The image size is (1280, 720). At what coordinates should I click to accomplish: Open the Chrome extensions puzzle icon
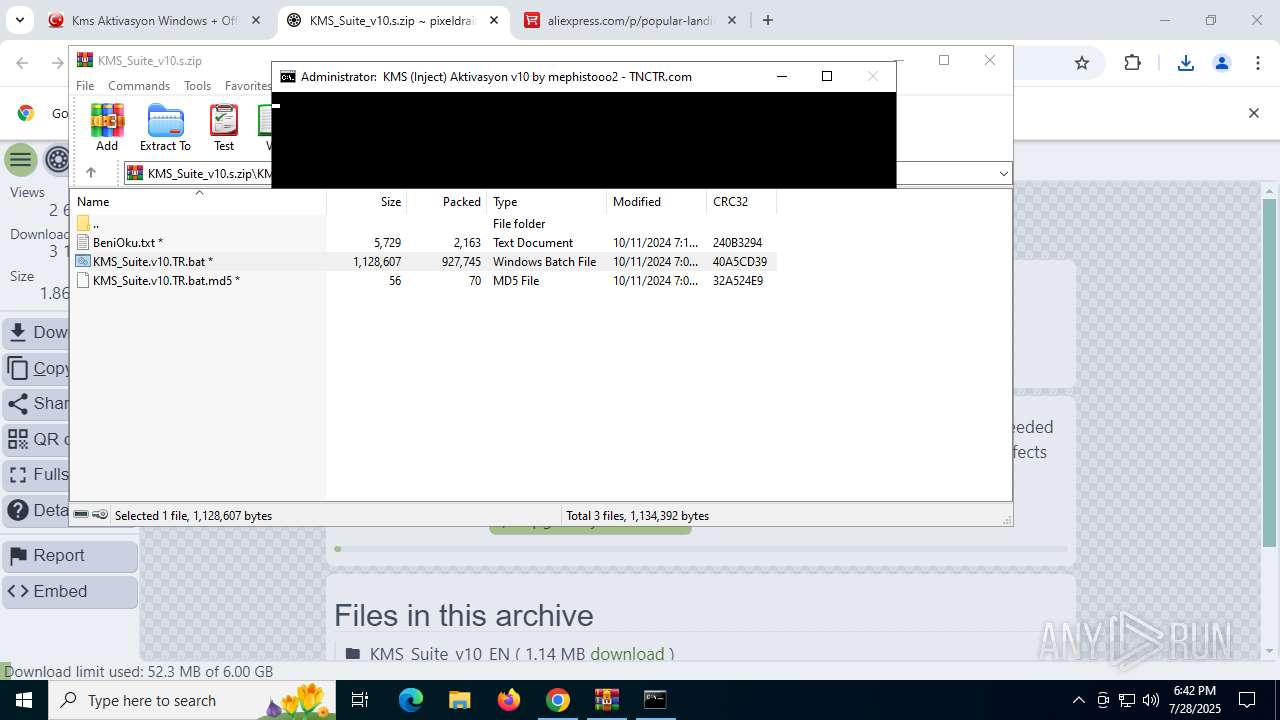click(1132, 63)
